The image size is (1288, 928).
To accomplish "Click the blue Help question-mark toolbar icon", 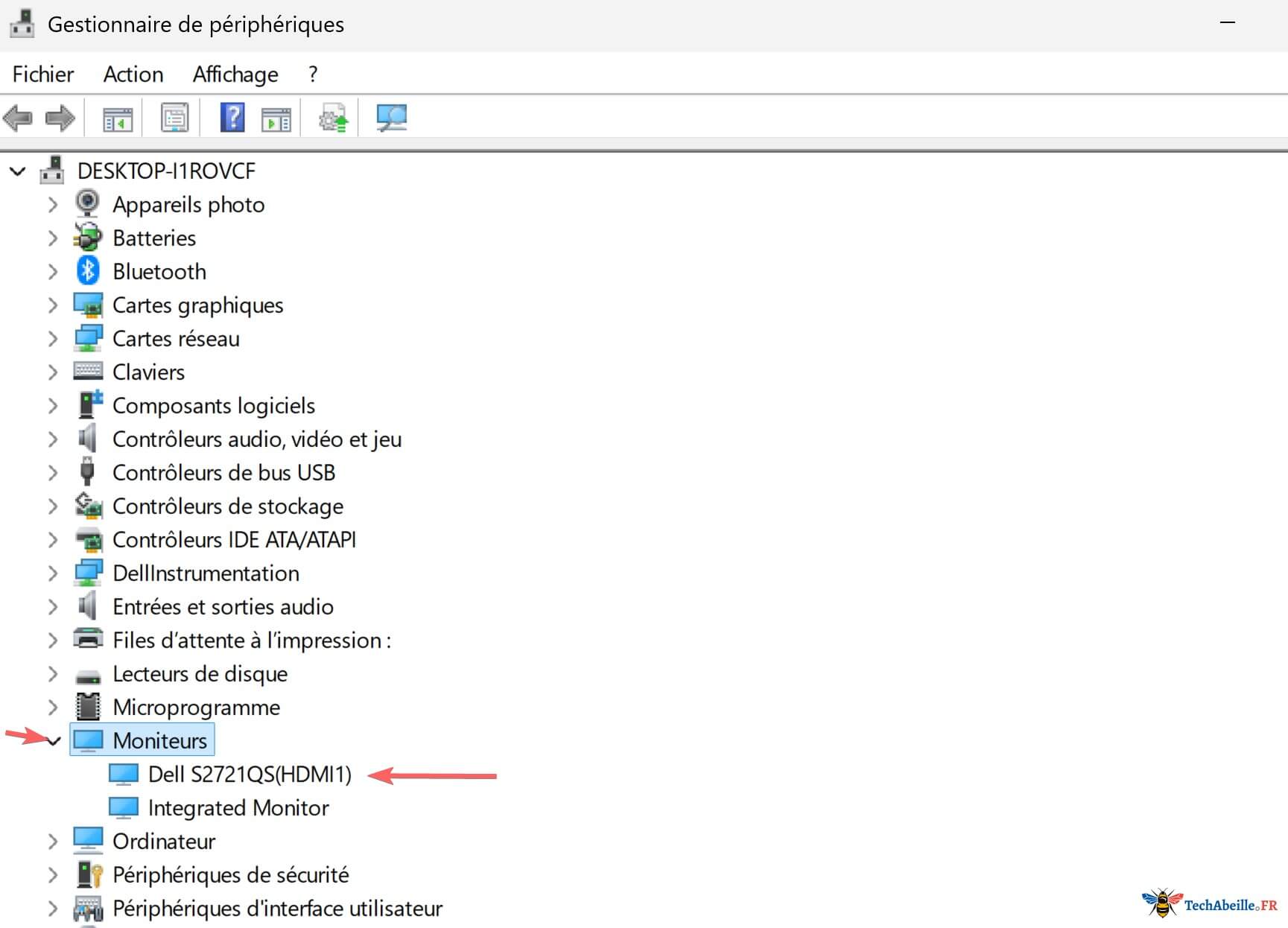I will pyautogui.click(x=232, y=118).
